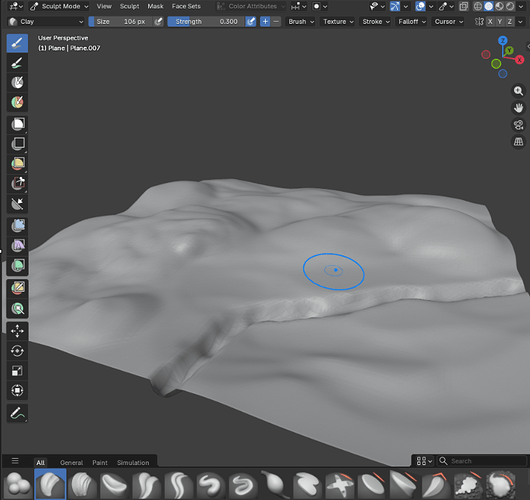
Task: Select the Move tool
Action: click(17, 331)
